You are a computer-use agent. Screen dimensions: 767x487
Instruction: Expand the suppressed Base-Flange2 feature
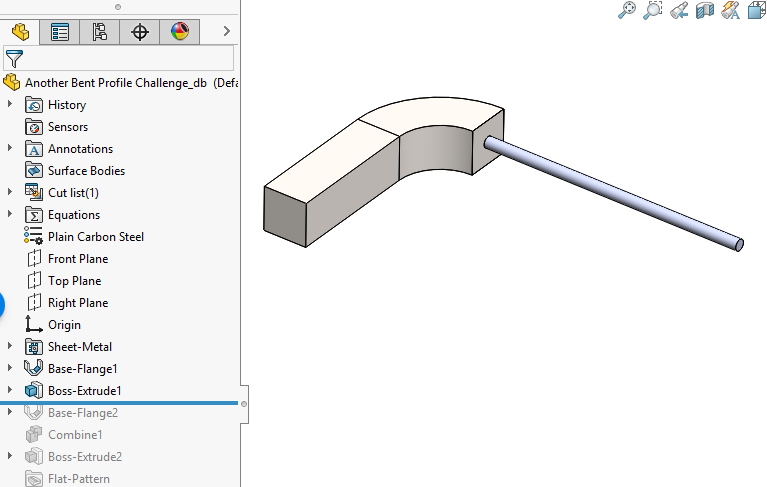(x=9, y=412)
